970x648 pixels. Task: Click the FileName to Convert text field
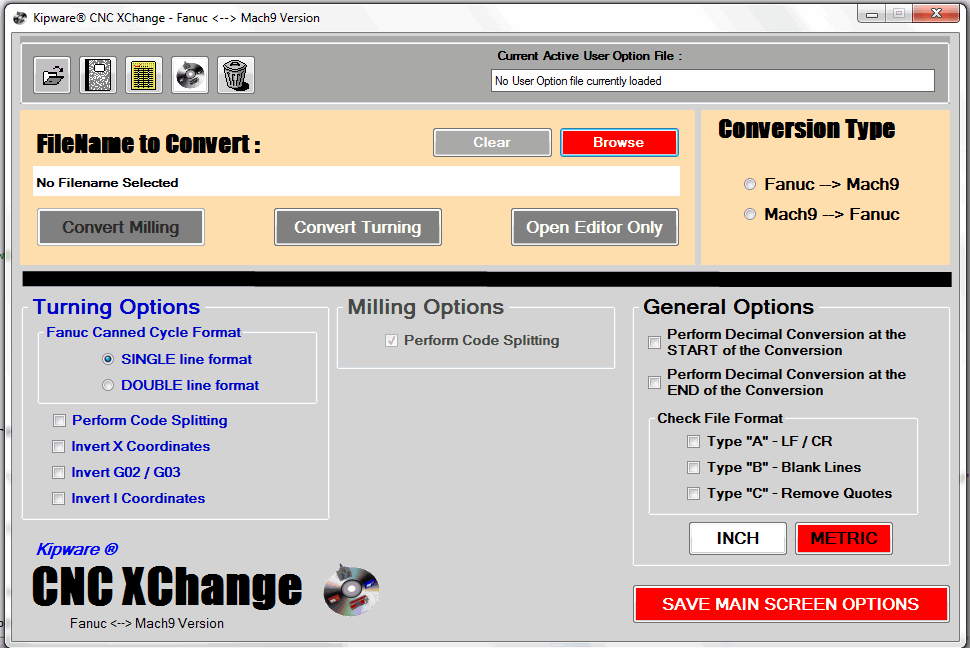[x=356, y=182]
